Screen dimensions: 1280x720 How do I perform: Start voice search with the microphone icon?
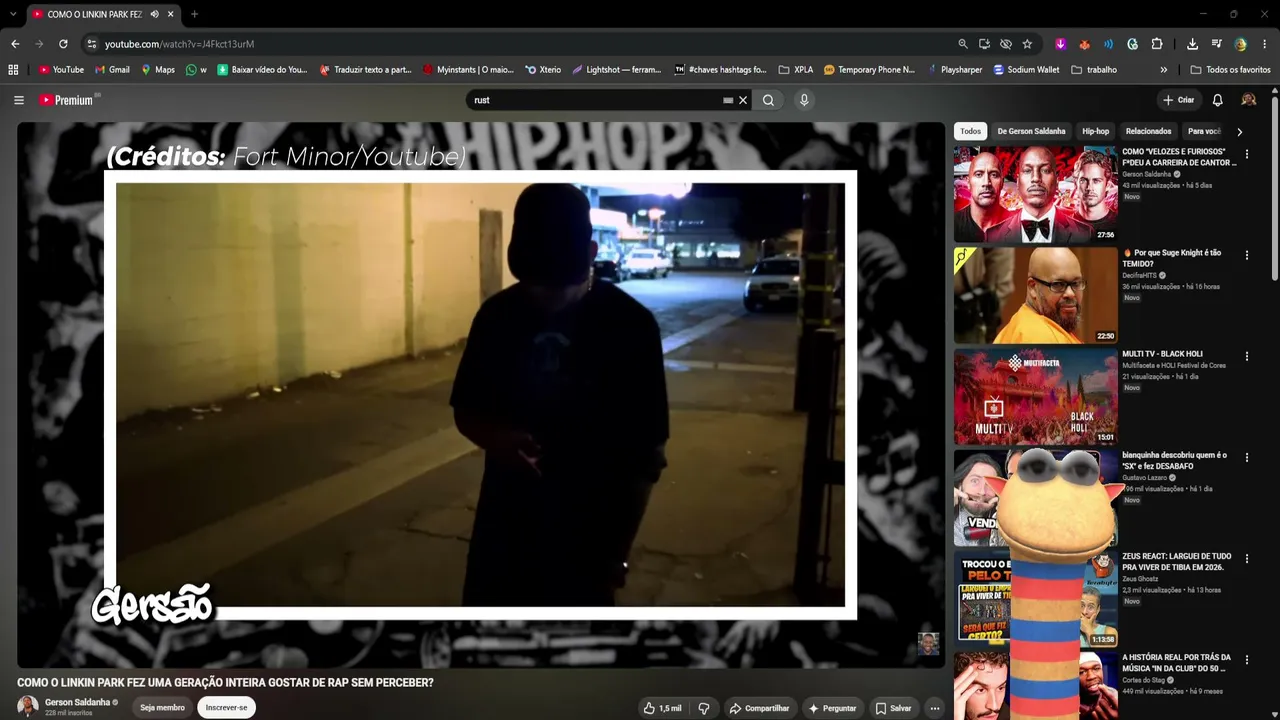click(804, 100)
